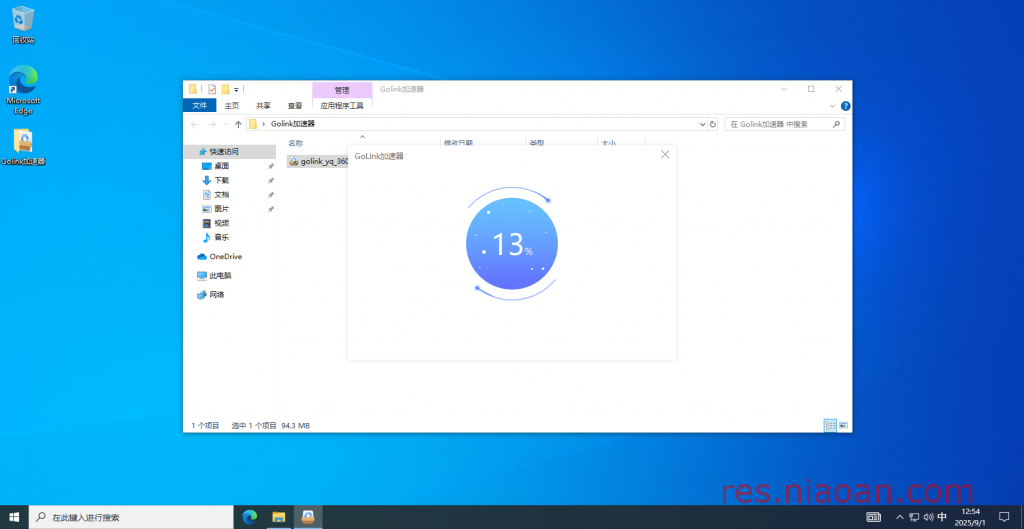Open the 应用程序工具 ribbon tab
This screenshot has height=529, width=1024.
point(342,105)
